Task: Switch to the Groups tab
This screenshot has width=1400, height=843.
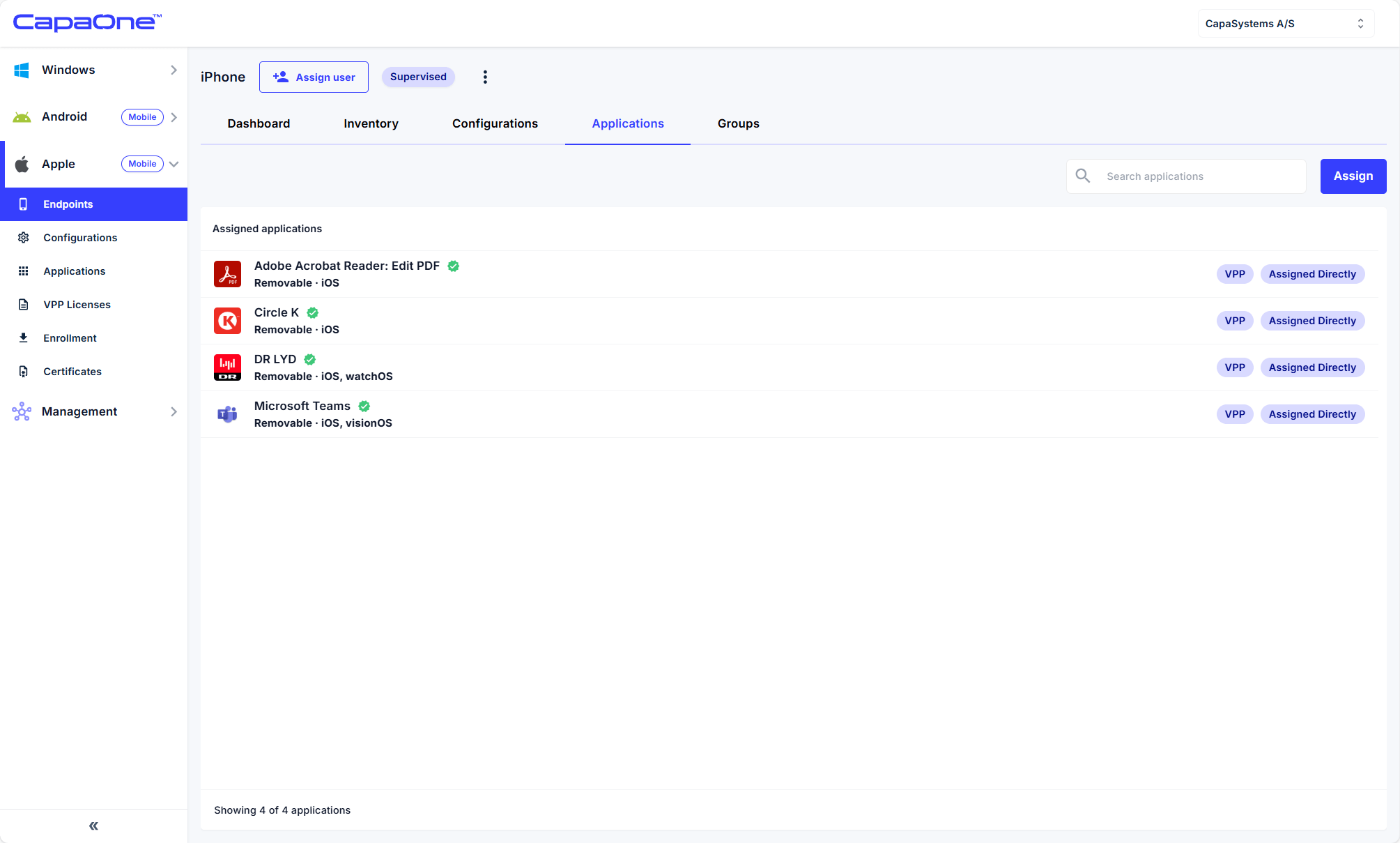Action: (x=738, y=123)
